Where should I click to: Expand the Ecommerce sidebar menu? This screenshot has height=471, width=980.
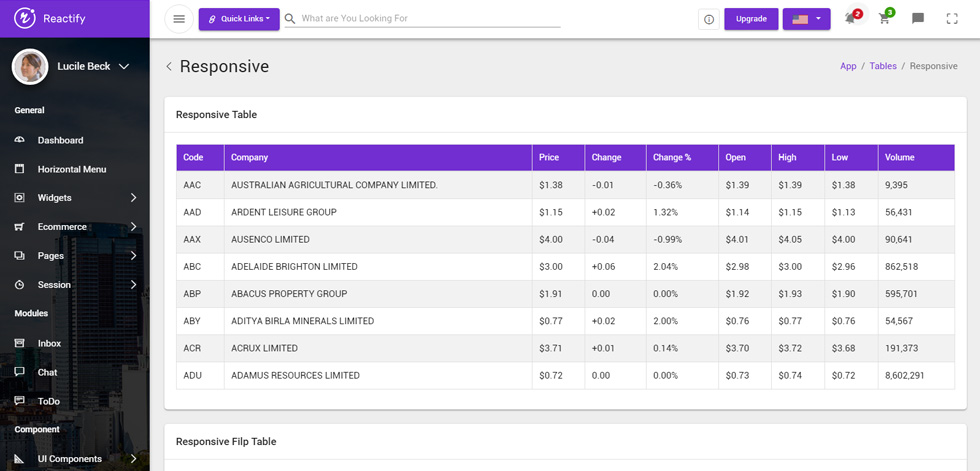(75, 227)
